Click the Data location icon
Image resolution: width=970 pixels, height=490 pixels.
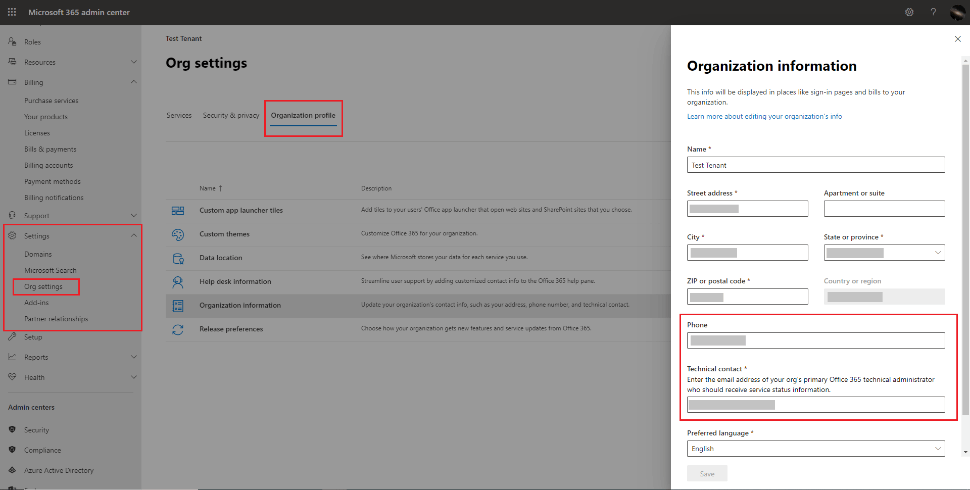tap(178, 258)
